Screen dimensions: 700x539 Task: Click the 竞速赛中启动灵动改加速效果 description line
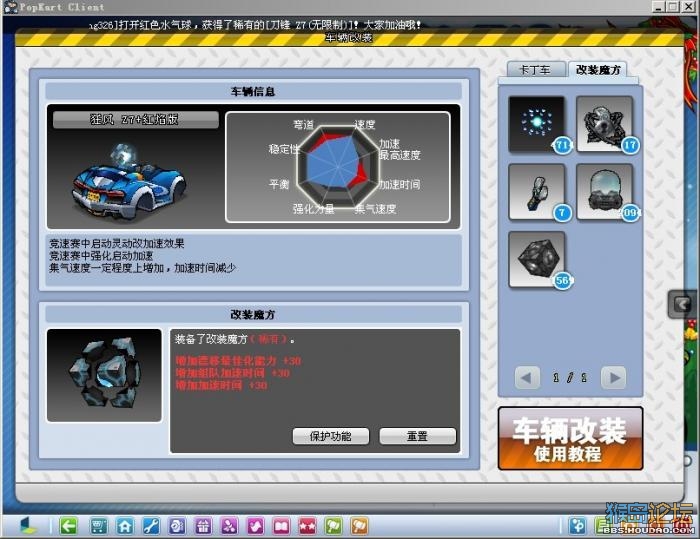click(x=117, y=244)
